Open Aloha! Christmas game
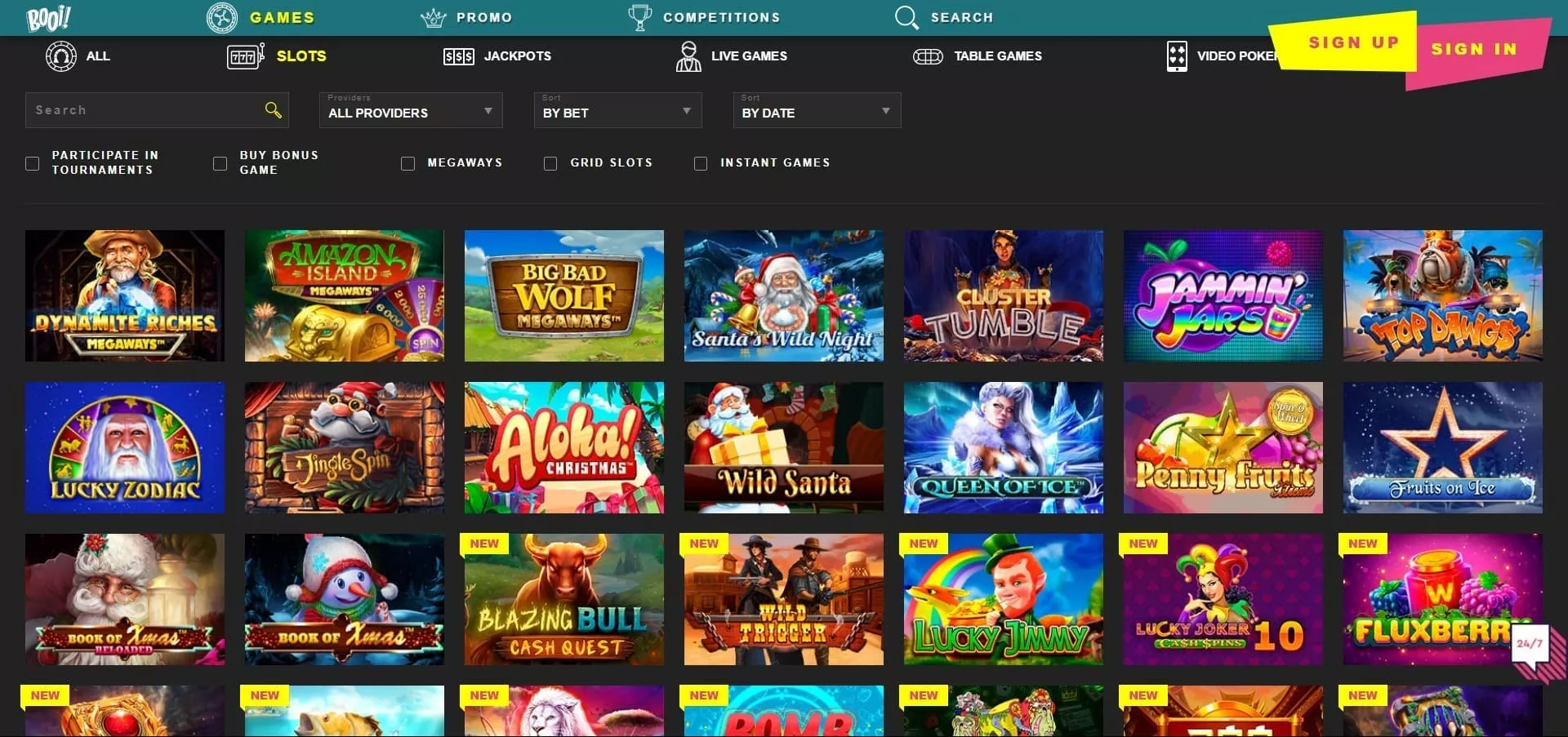 coord(564,447)
